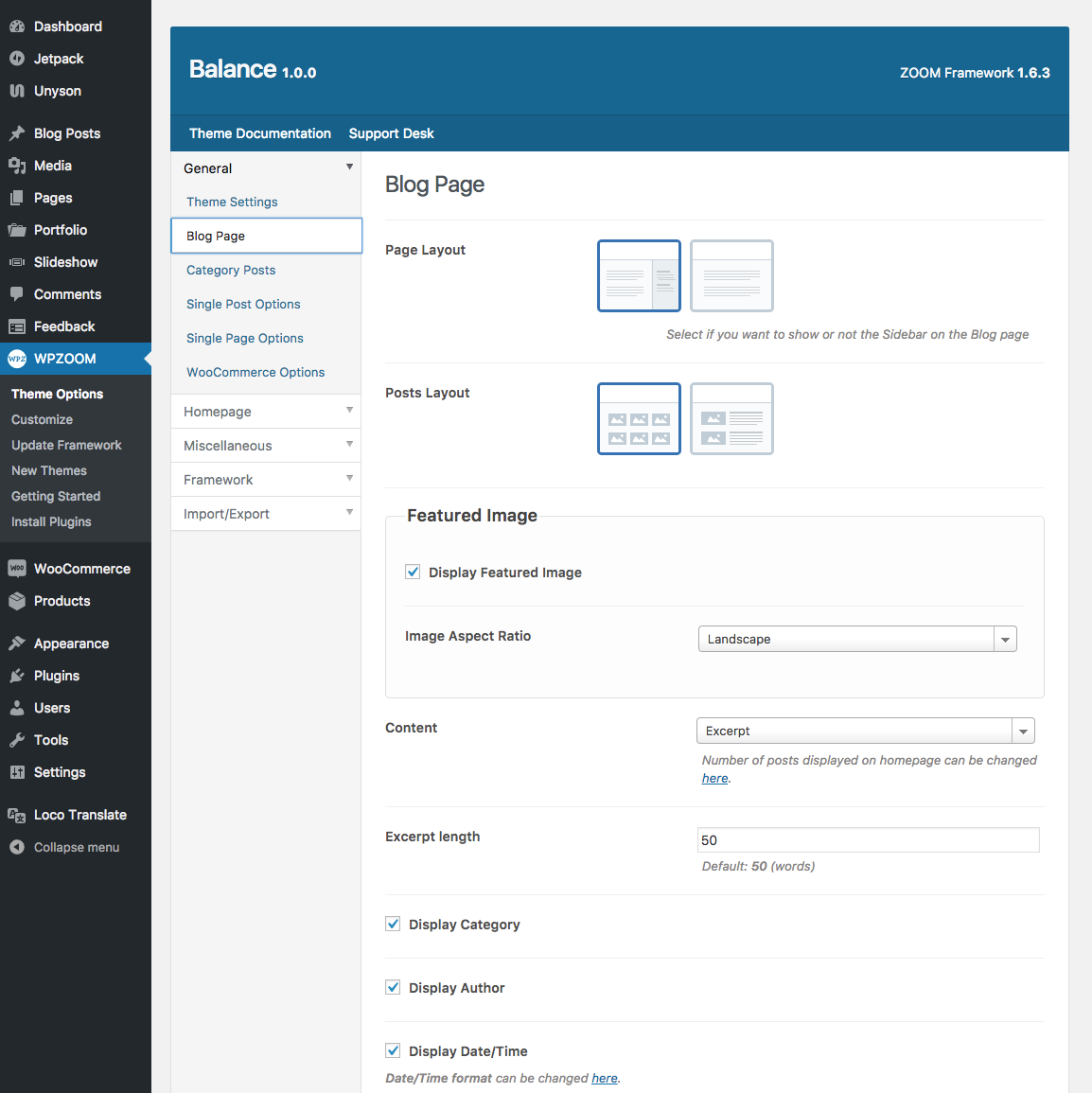The image size is (1092, 1093).
Task: Open WooCommerce Options tab
Action: (255, 373)
